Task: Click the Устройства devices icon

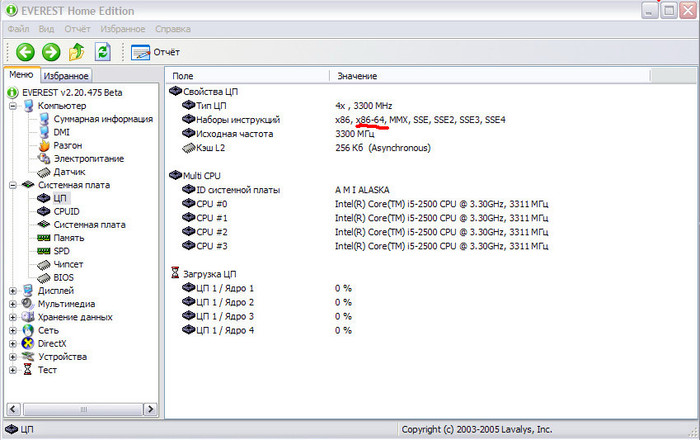Action: pyautogui.click(x=28, y=357)
